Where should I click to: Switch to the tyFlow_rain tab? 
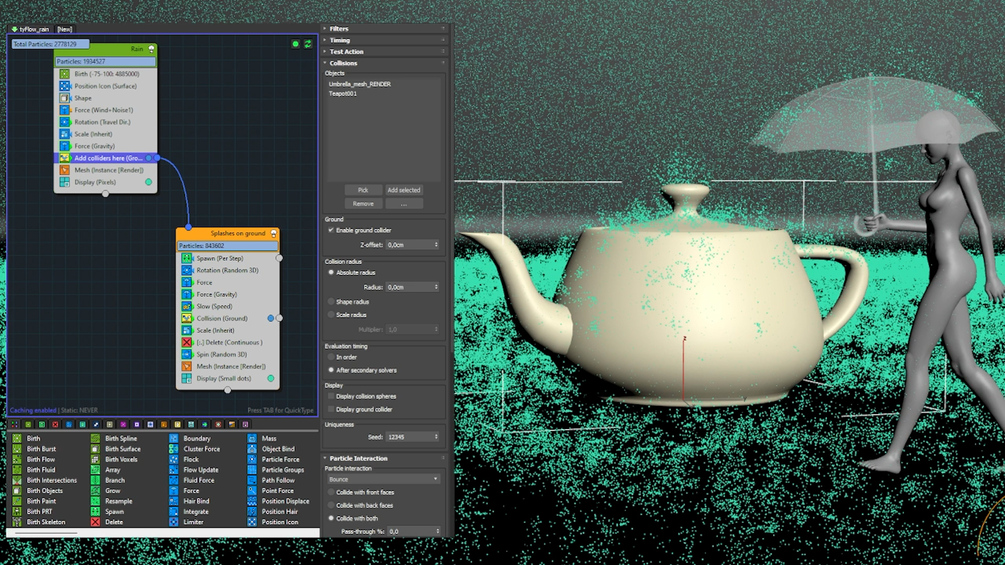click(31, 29)
